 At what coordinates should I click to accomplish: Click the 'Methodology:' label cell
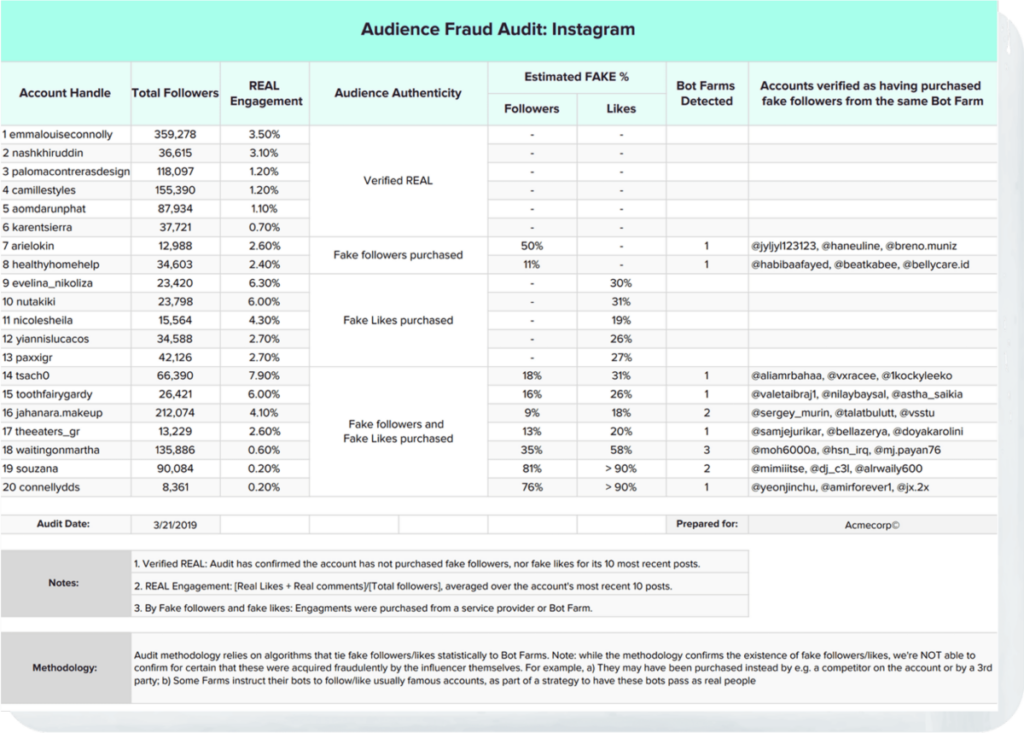(x=65, y=668)
